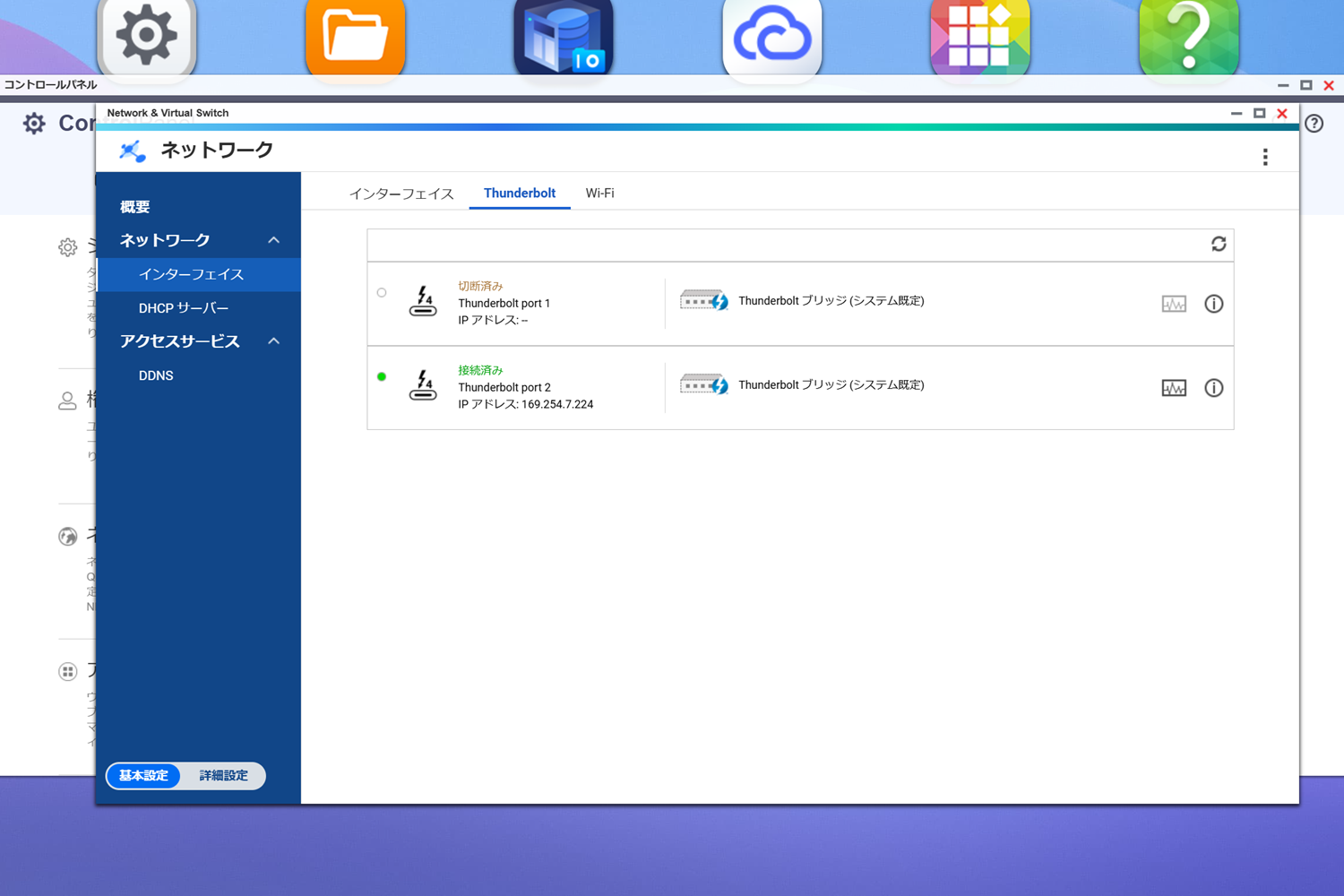Viewport: 1344px width, 896px height.
Task: Open the help question mark desktop app
Action: 1188,38
